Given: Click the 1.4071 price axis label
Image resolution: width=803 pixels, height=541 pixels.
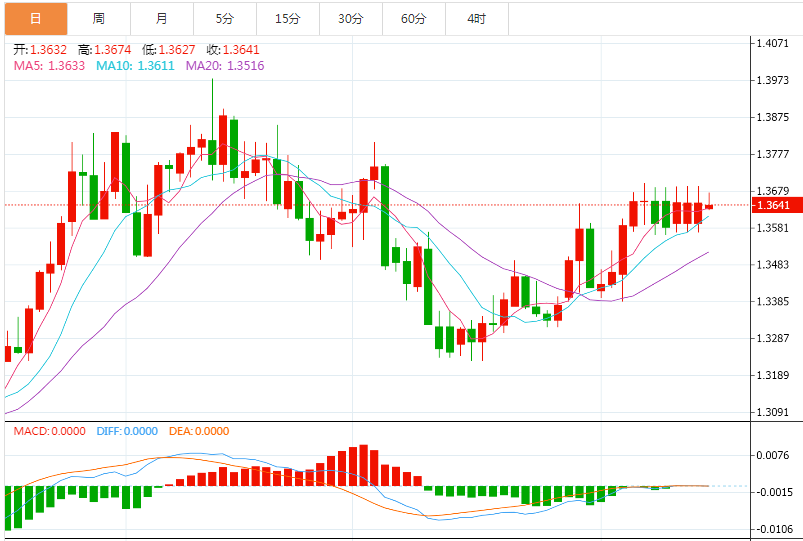Looking at the screenshot, I should coord(773,43).
